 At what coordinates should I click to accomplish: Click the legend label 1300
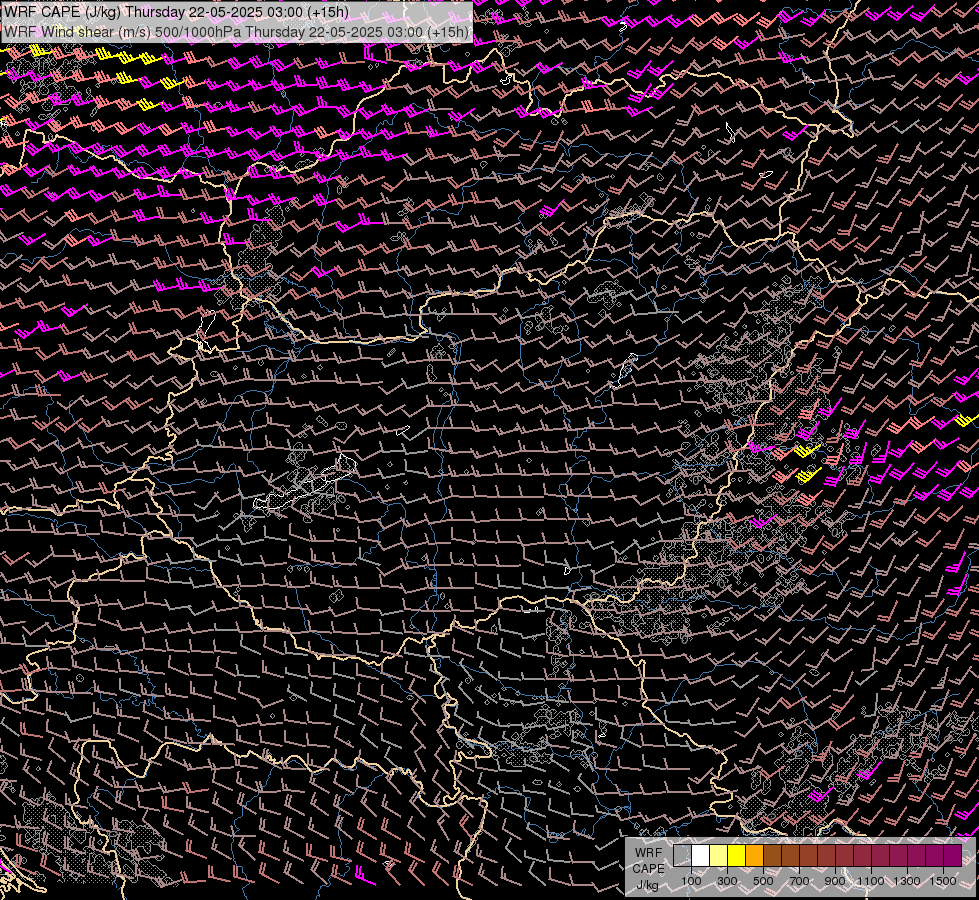point(907,881)
